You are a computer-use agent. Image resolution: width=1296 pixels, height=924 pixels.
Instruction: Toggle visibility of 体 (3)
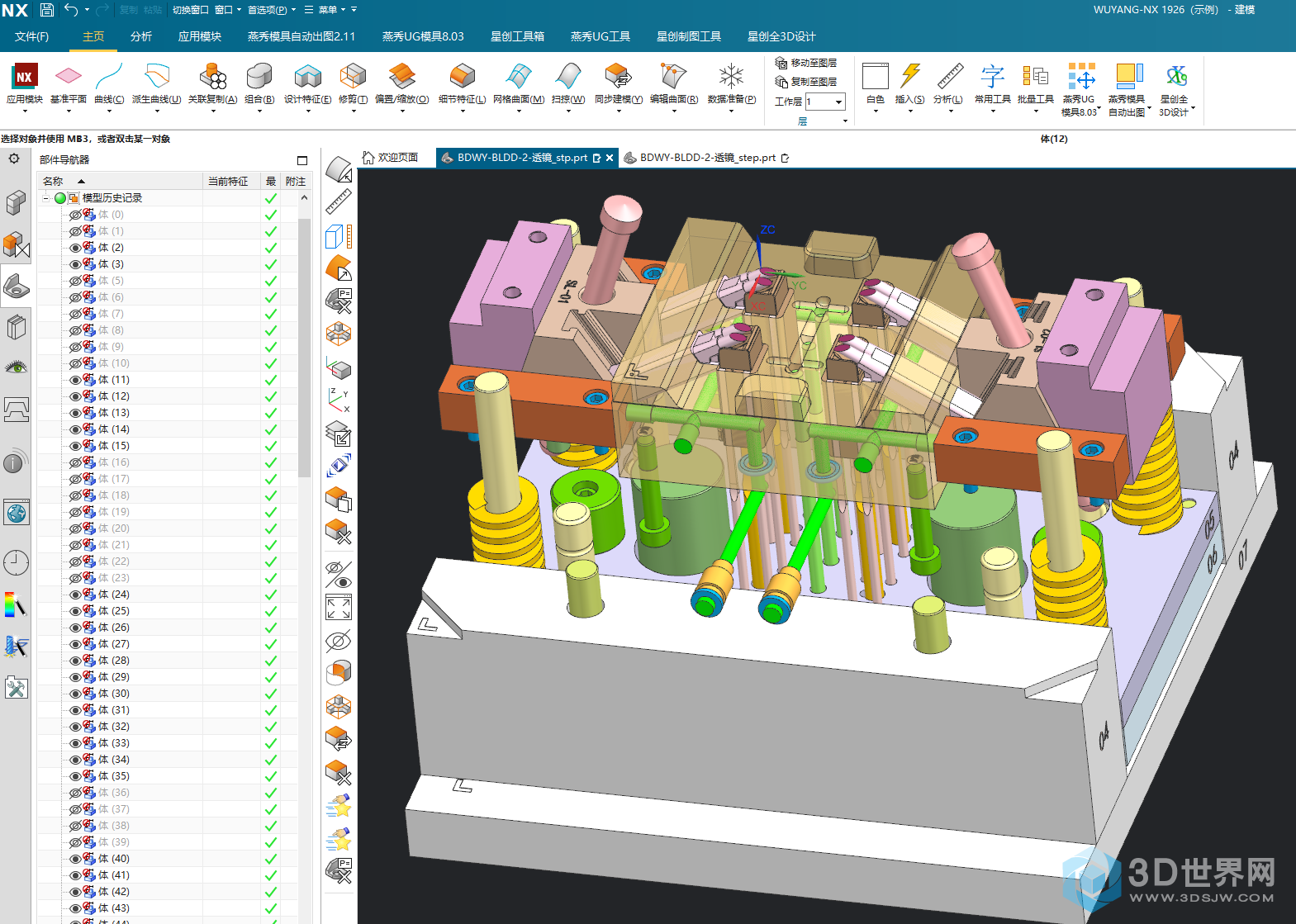point(75,264)
